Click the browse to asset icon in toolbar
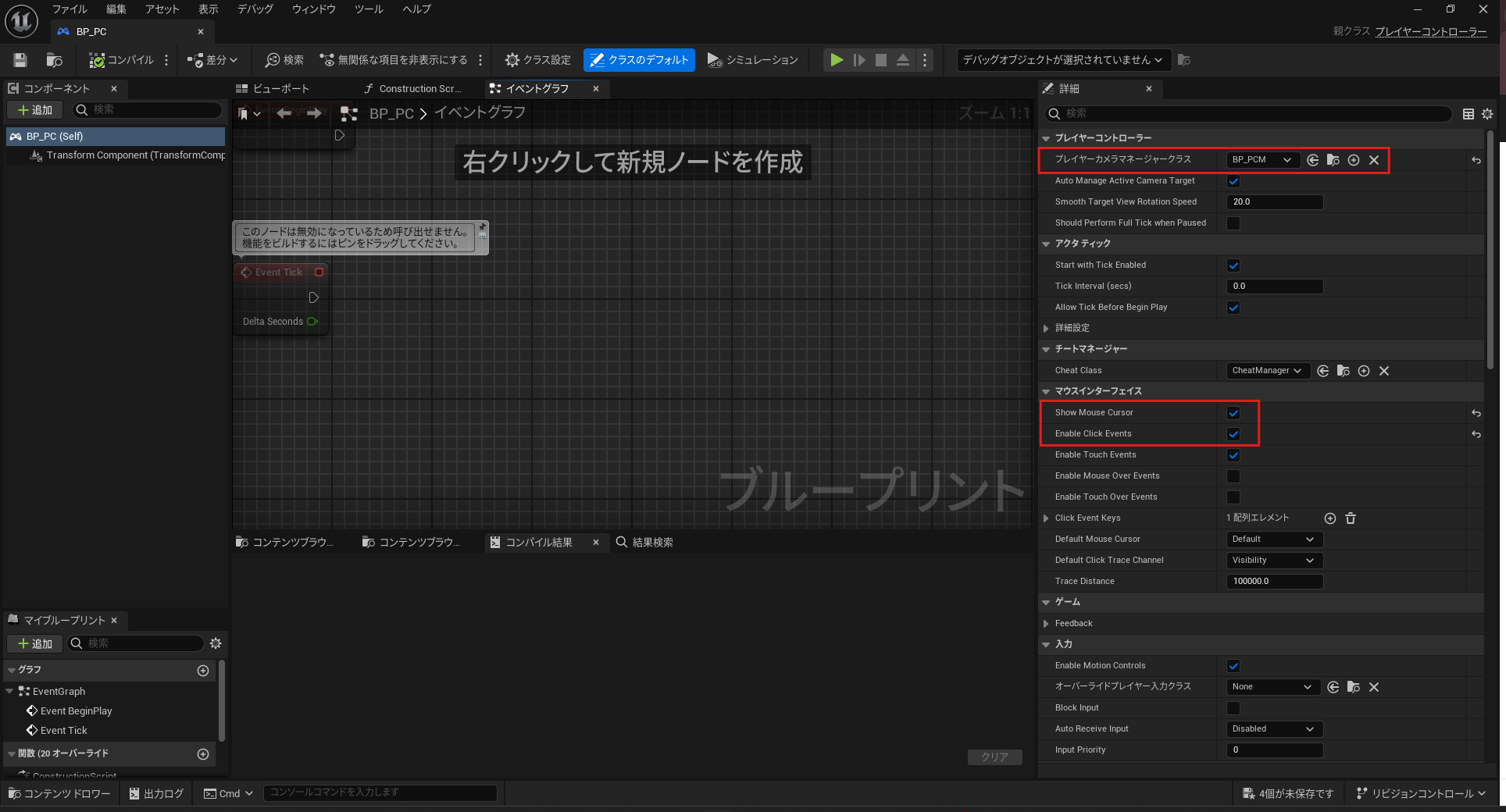 tap(54, 60)
